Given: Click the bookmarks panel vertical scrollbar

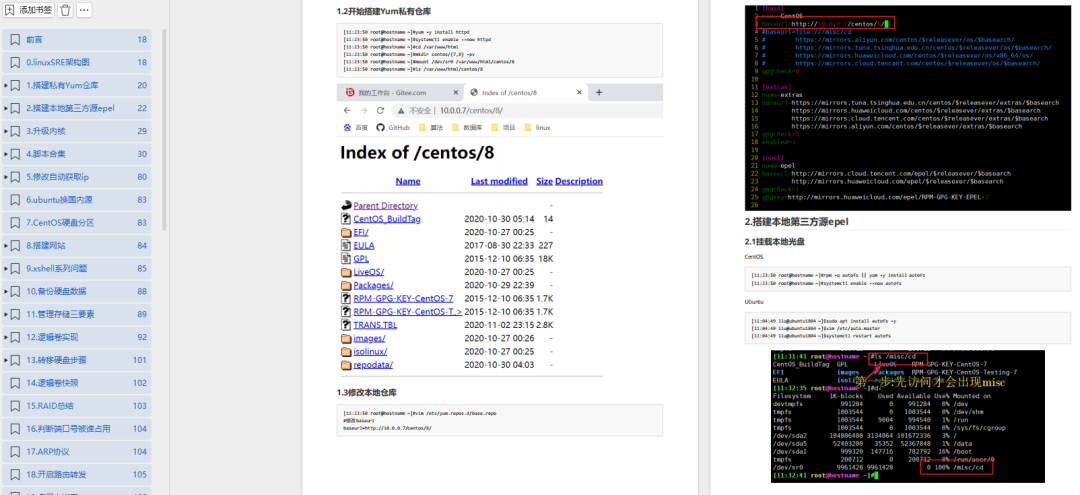Looking at the screenshot, I should click(164, 129).
